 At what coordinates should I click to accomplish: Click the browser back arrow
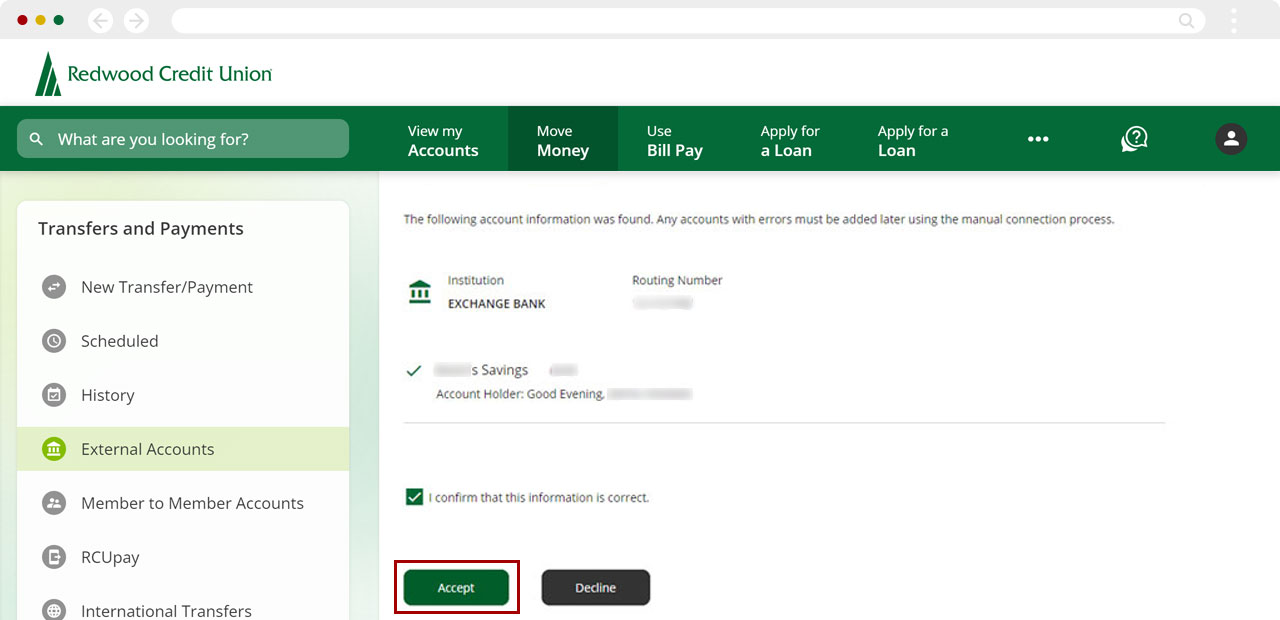(x=100, y=20)
